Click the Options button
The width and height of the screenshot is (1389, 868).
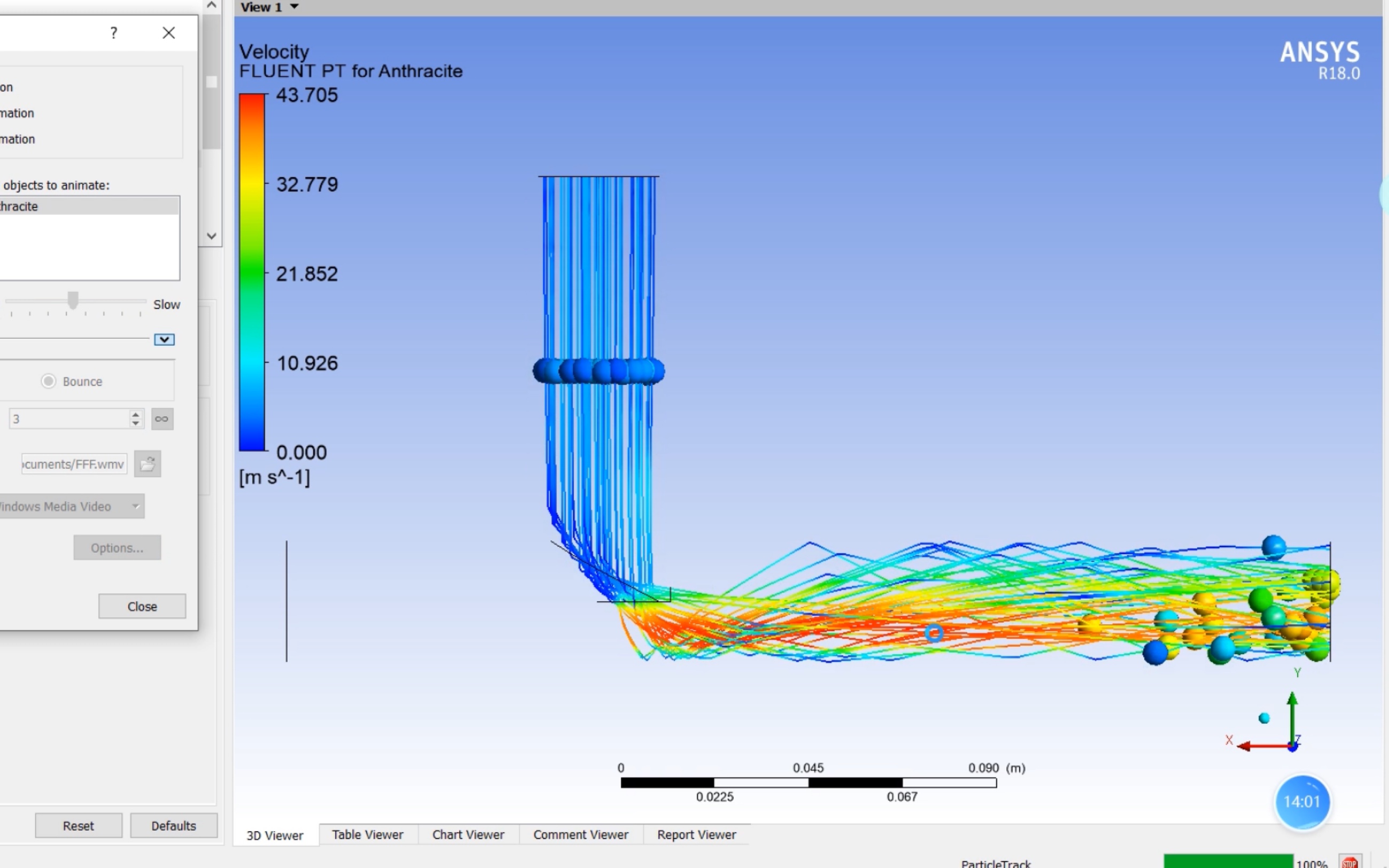pyautogui.click(x=117, y=547)
